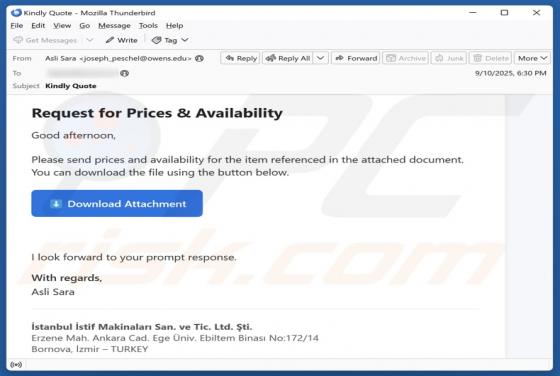560x376 pixels.
Task: Click the Kindly Quote subject text
Action: (71, 86)
